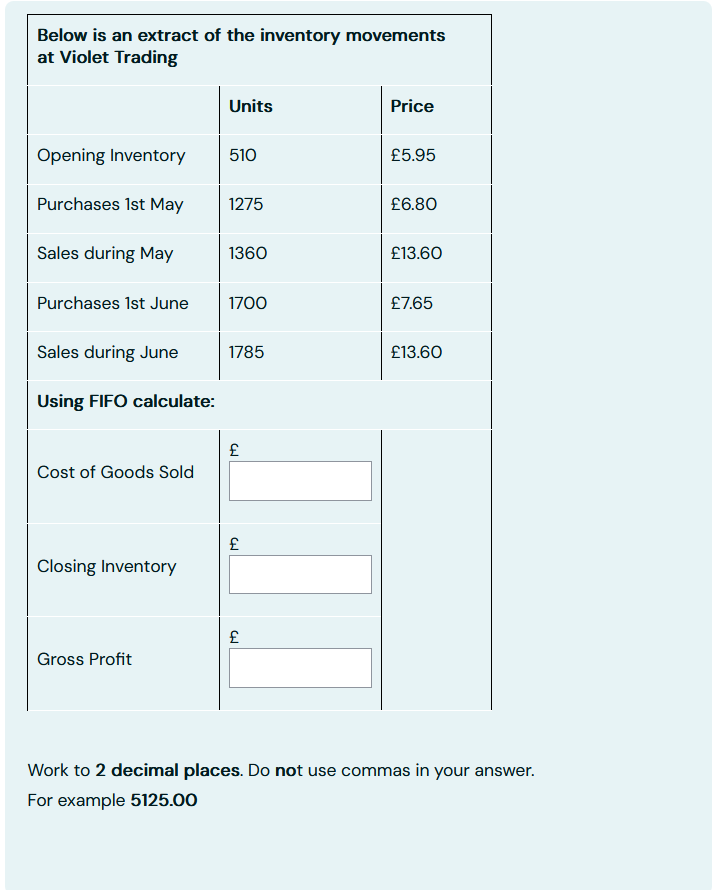Click the Sales during May units value 1360

246,253
